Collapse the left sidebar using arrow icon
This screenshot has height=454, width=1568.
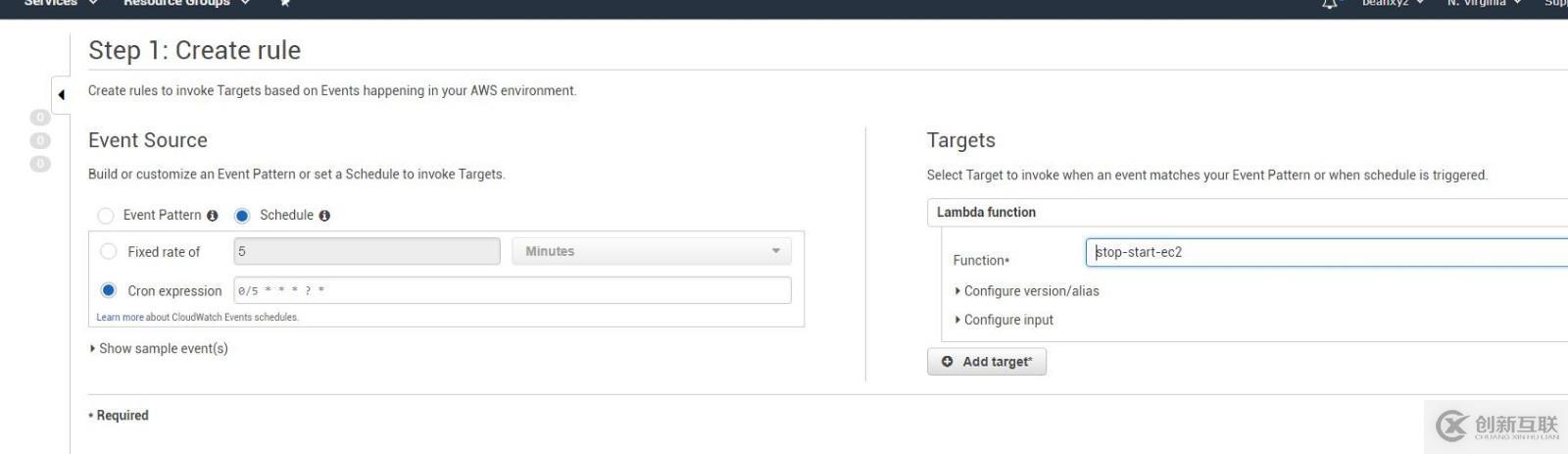[61, 95]
